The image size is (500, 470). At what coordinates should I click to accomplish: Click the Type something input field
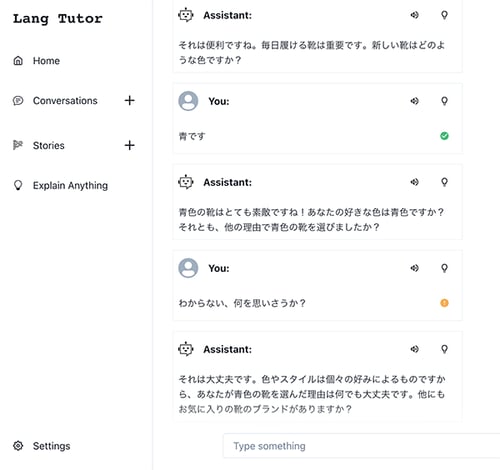(x=361, y=446)
